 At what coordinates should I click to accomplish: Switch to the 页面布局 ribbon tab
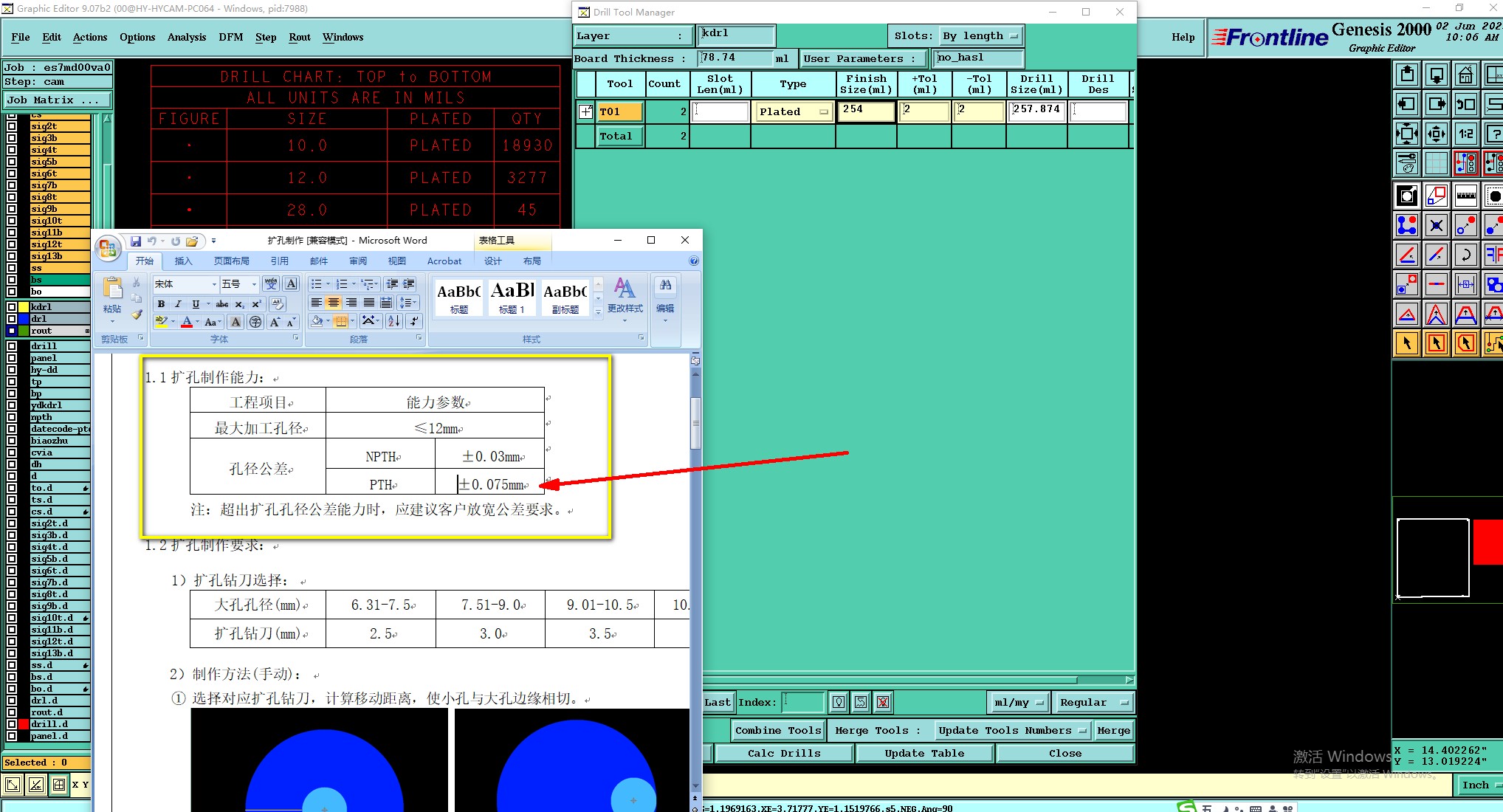tap(231, 261)
